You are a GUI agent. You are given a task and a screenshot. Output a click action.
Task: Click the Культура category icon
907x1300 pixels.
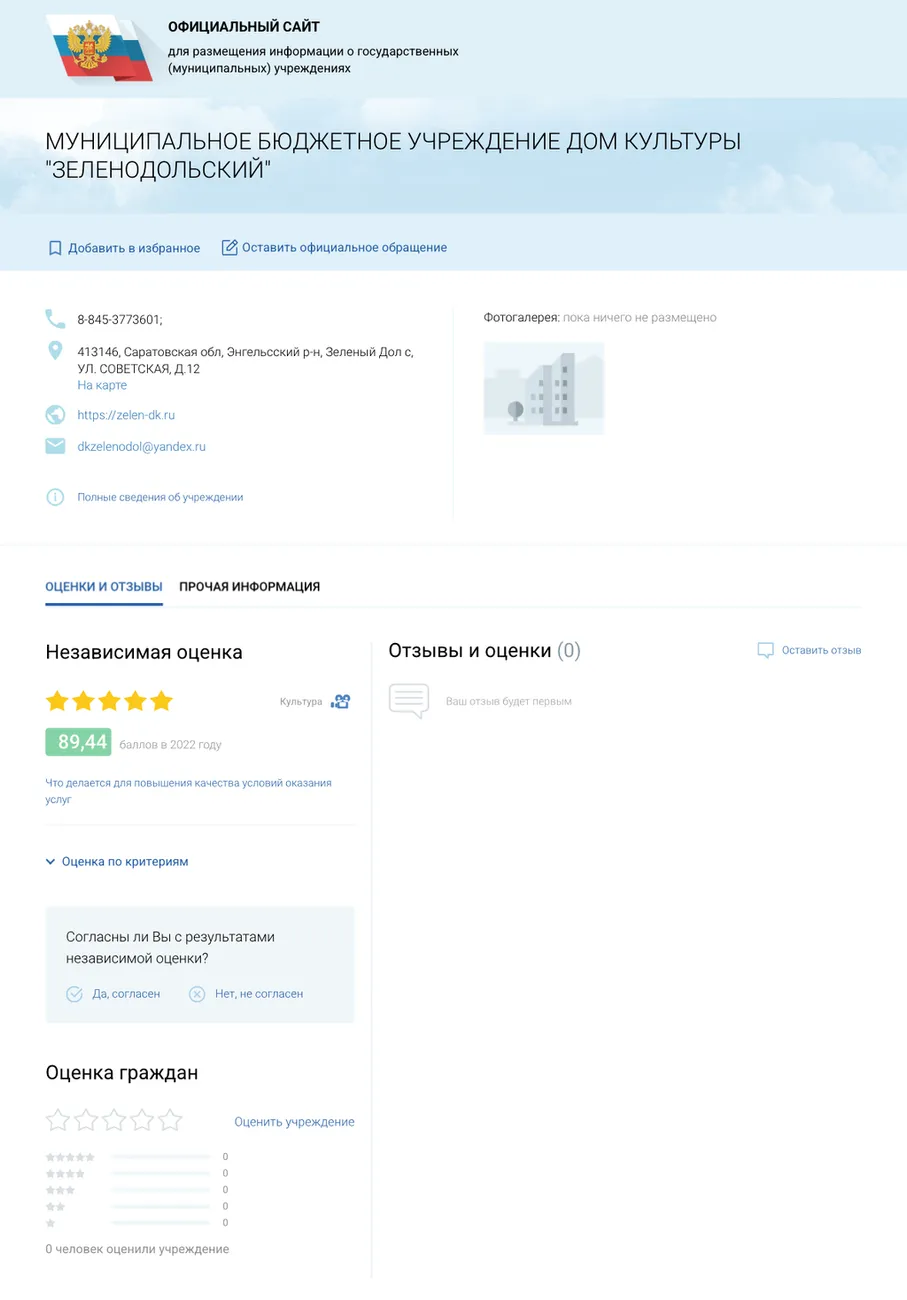pyautogui.click(x=341, y=701)
